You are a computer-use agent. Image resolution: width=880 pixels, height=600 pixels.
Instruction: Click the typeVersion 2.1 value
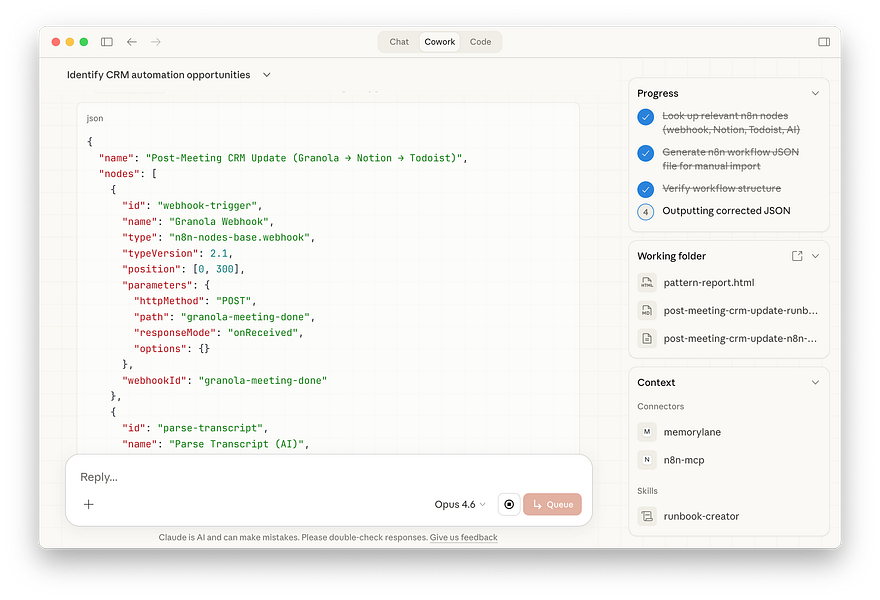[x=219, y=253]
